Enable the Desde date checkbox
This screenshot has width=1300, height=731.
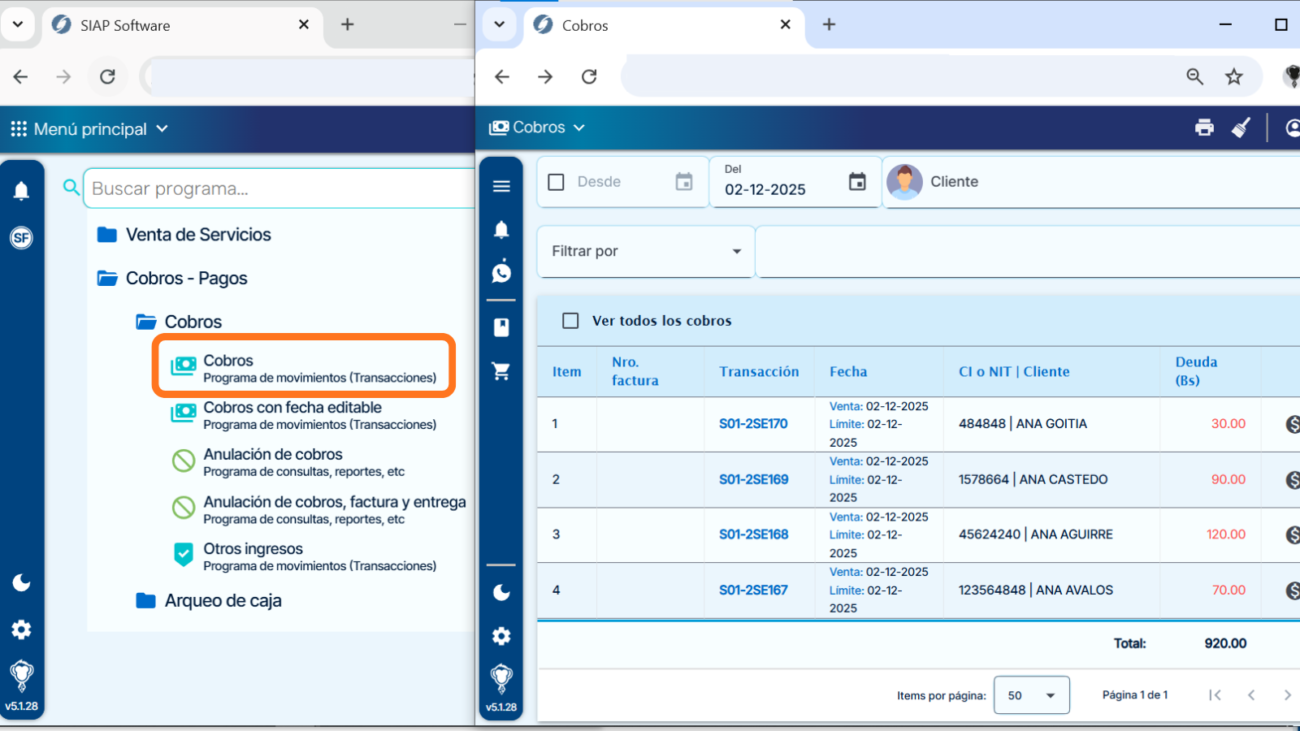point(556,182)
